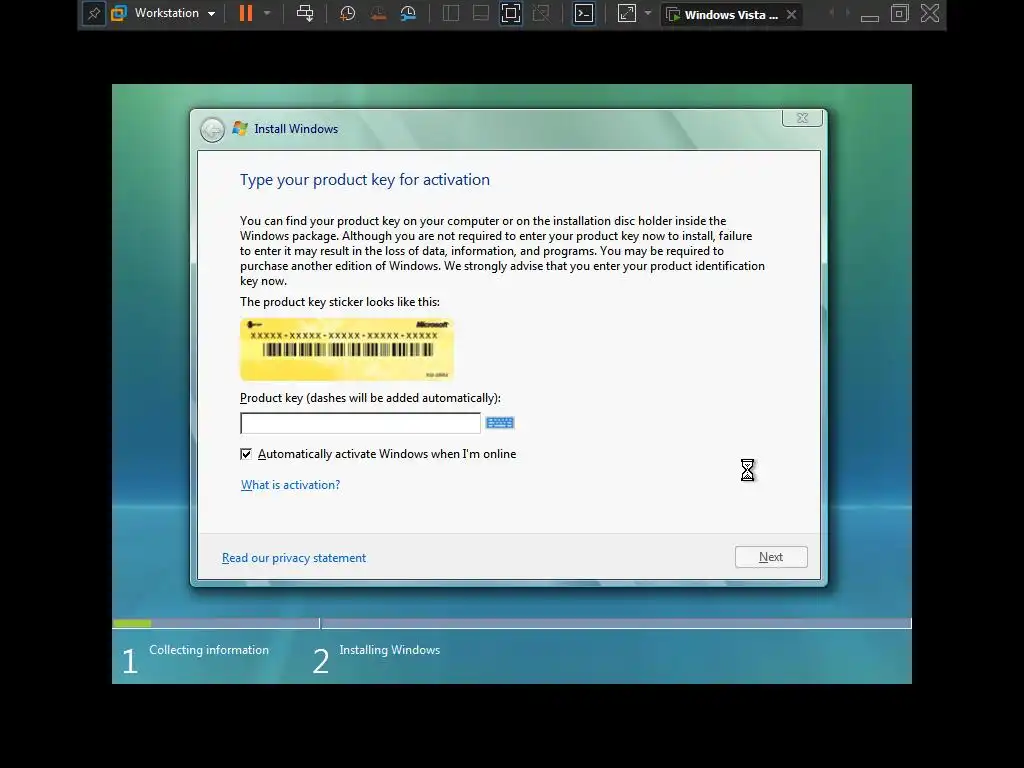
Task: Pause the virtual machine
Action: [246, 14]
